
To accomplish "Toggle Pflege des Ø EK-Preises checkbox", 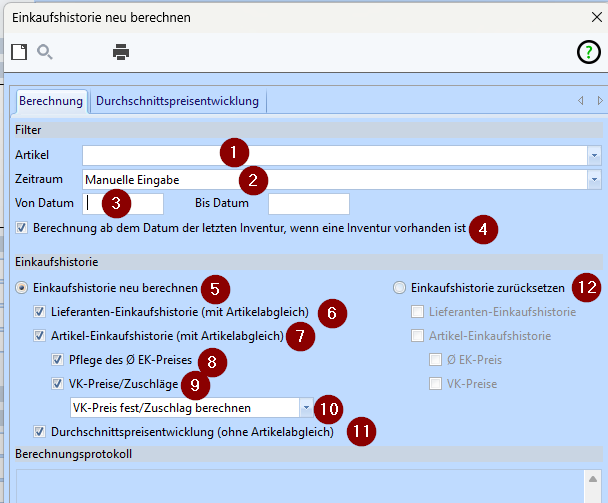I will [x=59, y=359].
